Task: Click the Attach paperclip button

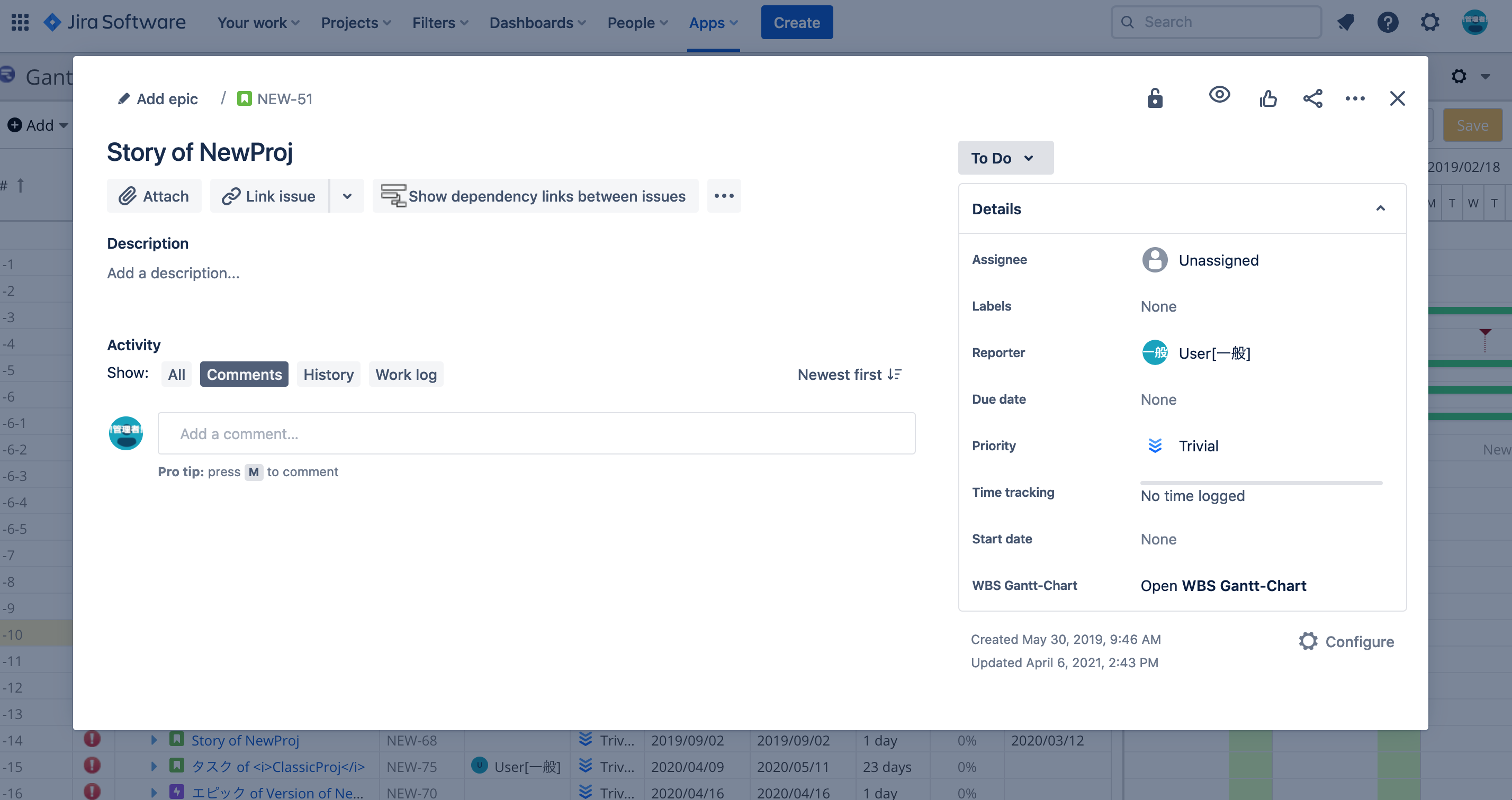Action: [154, 196]
